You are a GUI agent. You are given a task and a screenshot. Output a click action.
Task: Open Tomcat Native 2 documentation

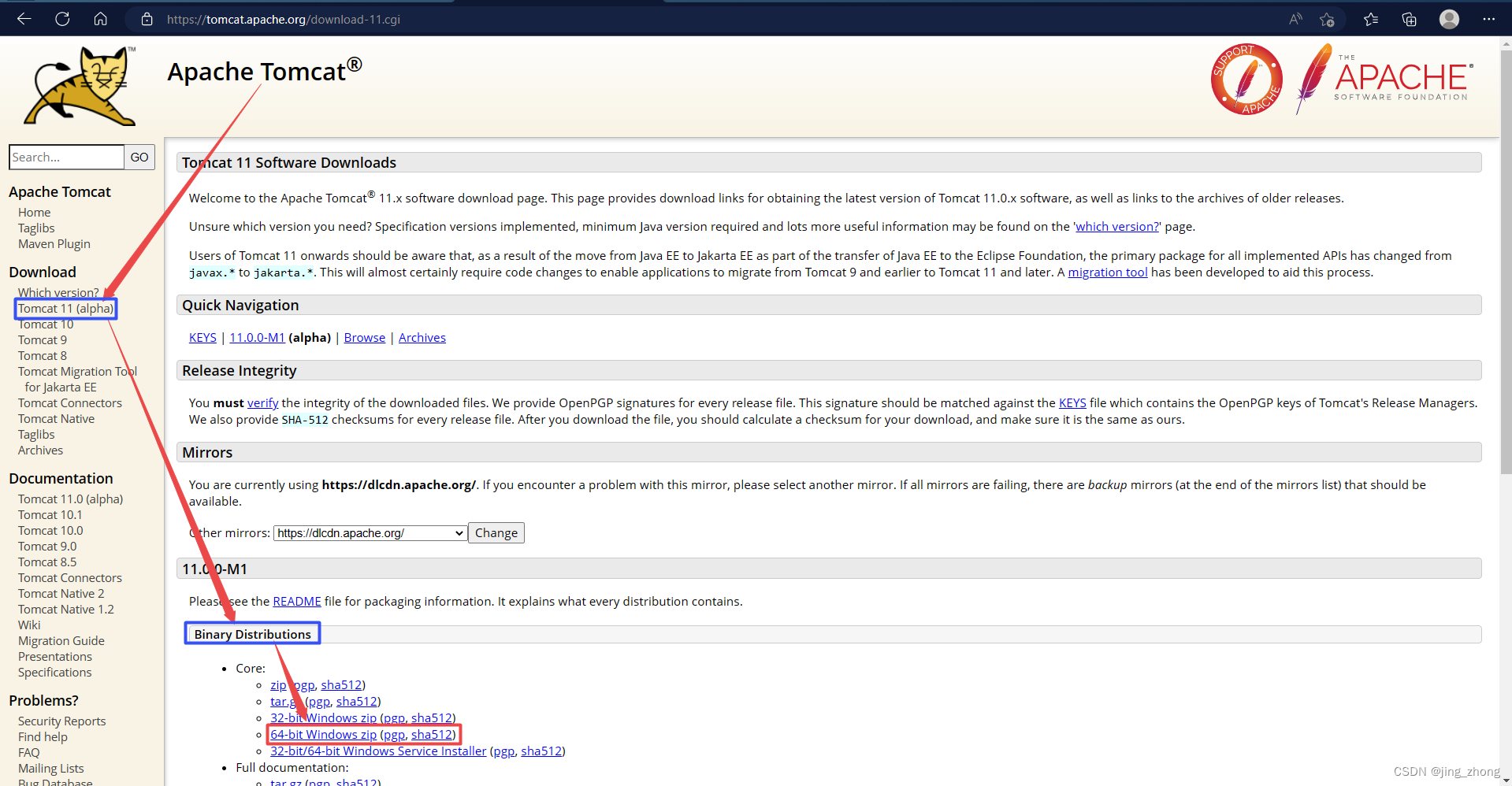click(61, 594)
